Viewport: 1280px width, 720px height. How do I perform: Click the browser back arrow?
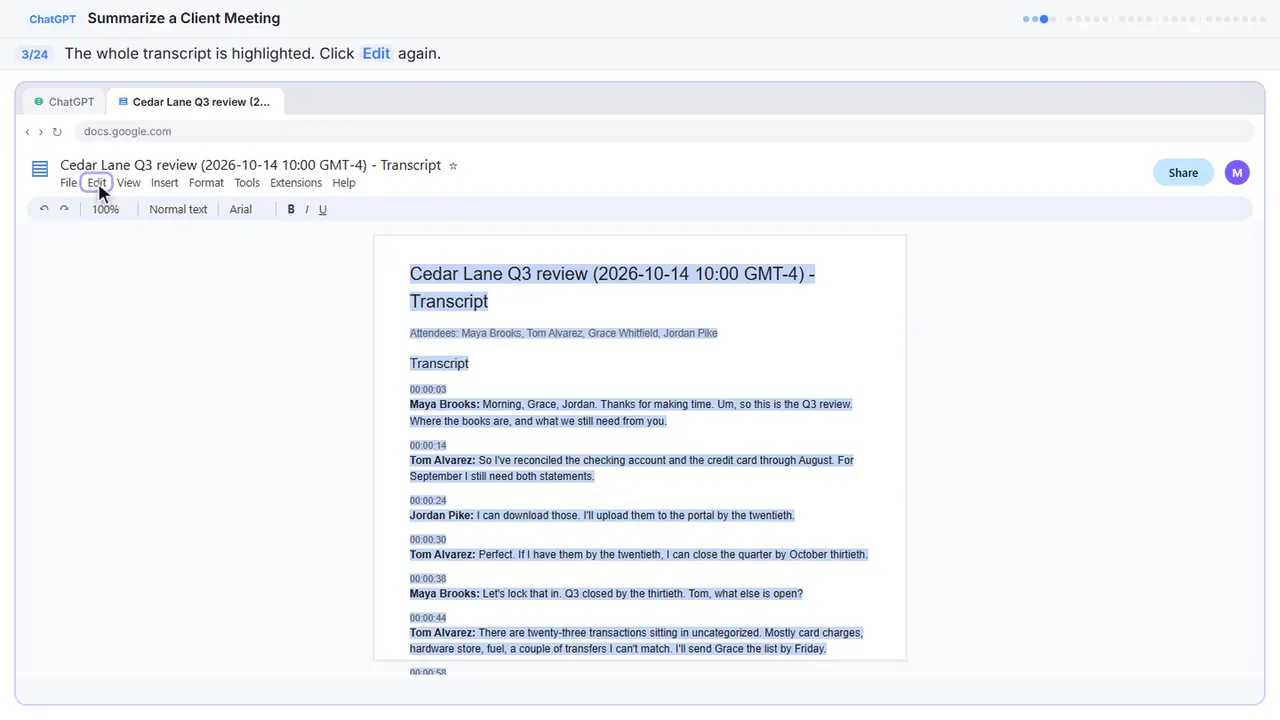27,132
